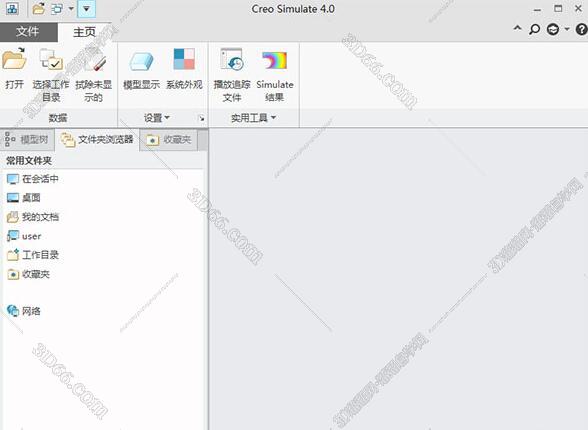Click the Folder Browser tab icon
The height and width of the screenshot is (430, 588).
tap(68, 140)
